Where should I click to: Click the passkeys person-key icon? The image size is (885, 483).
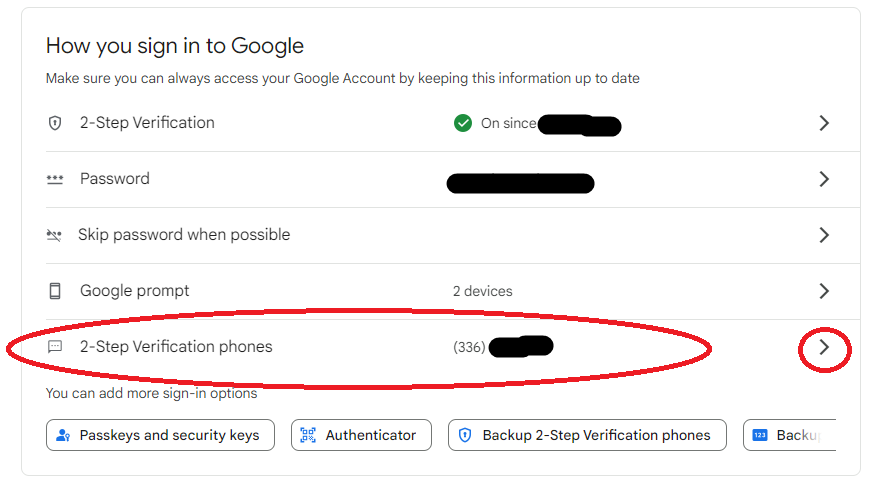click(x=64, y=435)
